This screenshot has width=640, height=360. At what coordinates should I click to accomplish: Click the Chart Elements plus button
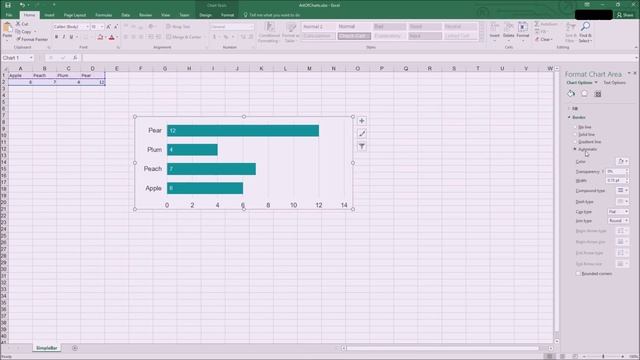pyautogui.click(x=362, y=121)
